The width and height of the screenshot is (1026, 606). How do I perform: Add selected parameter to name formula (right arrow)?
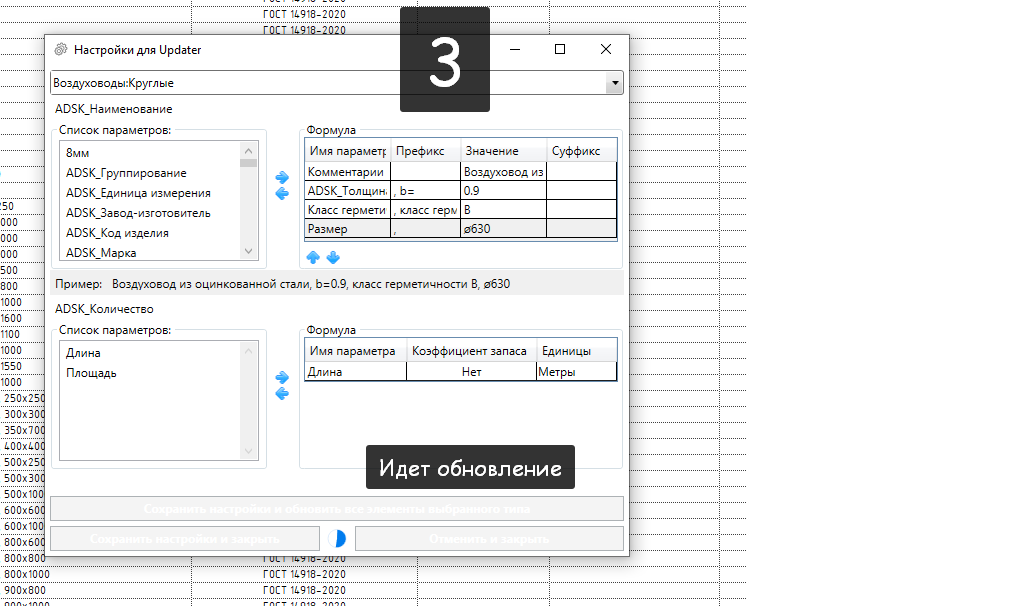click(282, 177)
